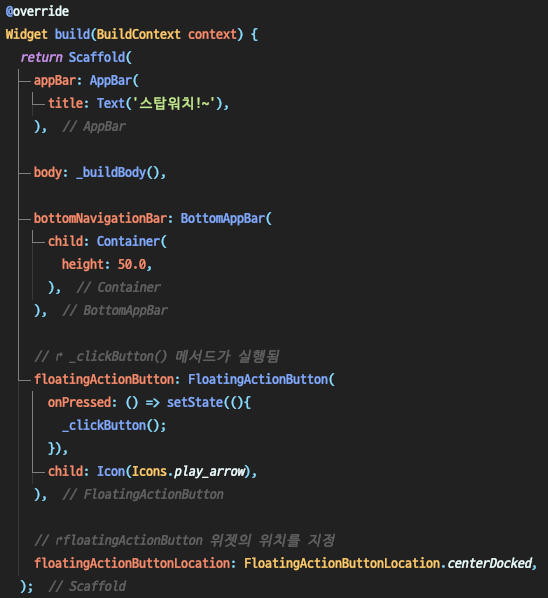
Task: Click the 'BottomAppBar(' constructor
Action: (226, 219)
